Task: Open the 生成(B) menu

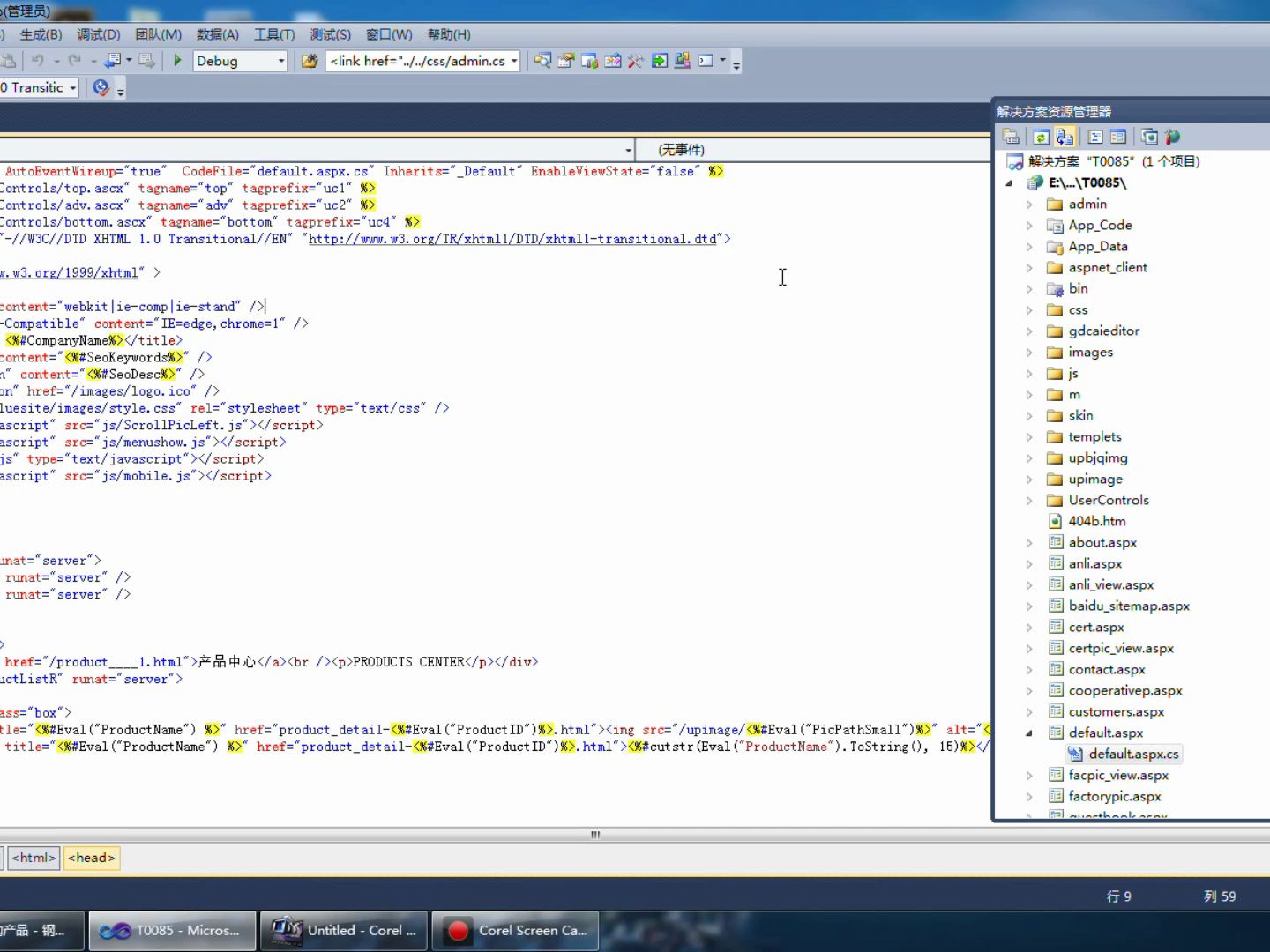Action: click(41, 34)
